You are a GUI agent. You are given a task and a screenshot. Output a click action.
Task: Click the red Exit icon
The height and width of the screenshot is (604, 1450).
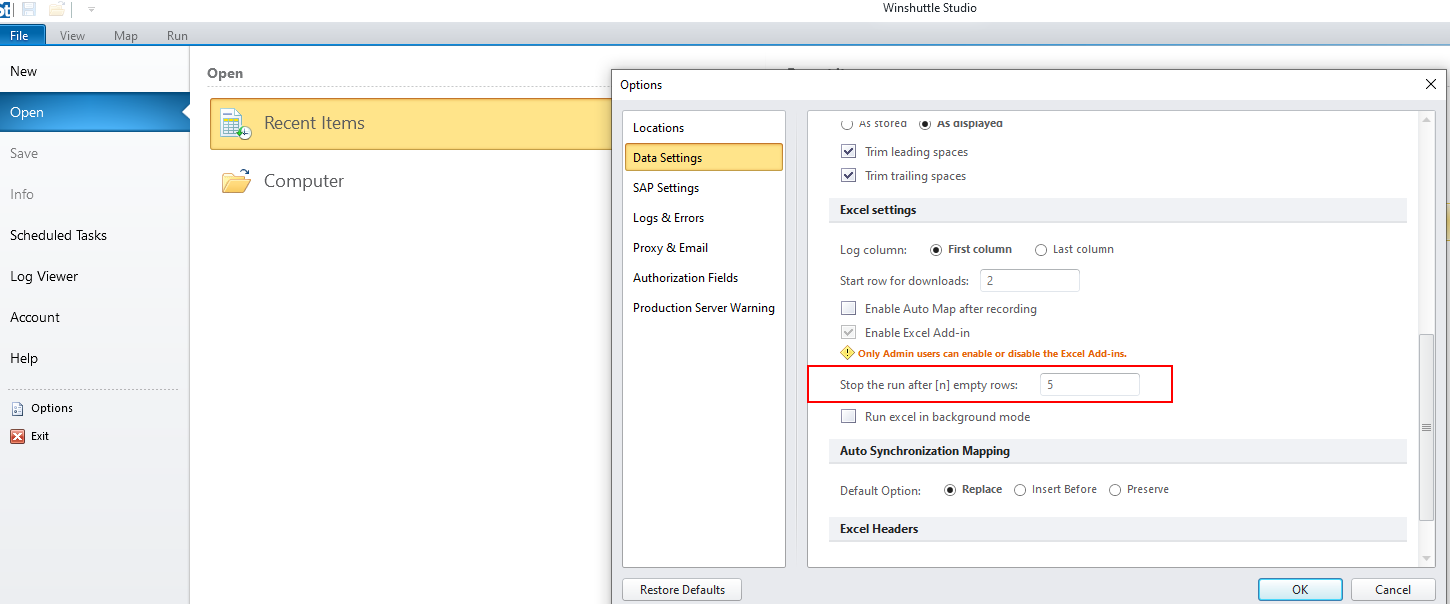(x=17, y=436)
